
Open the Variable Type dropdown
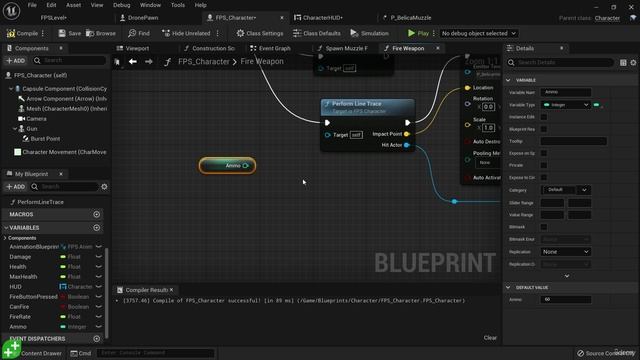566,105
